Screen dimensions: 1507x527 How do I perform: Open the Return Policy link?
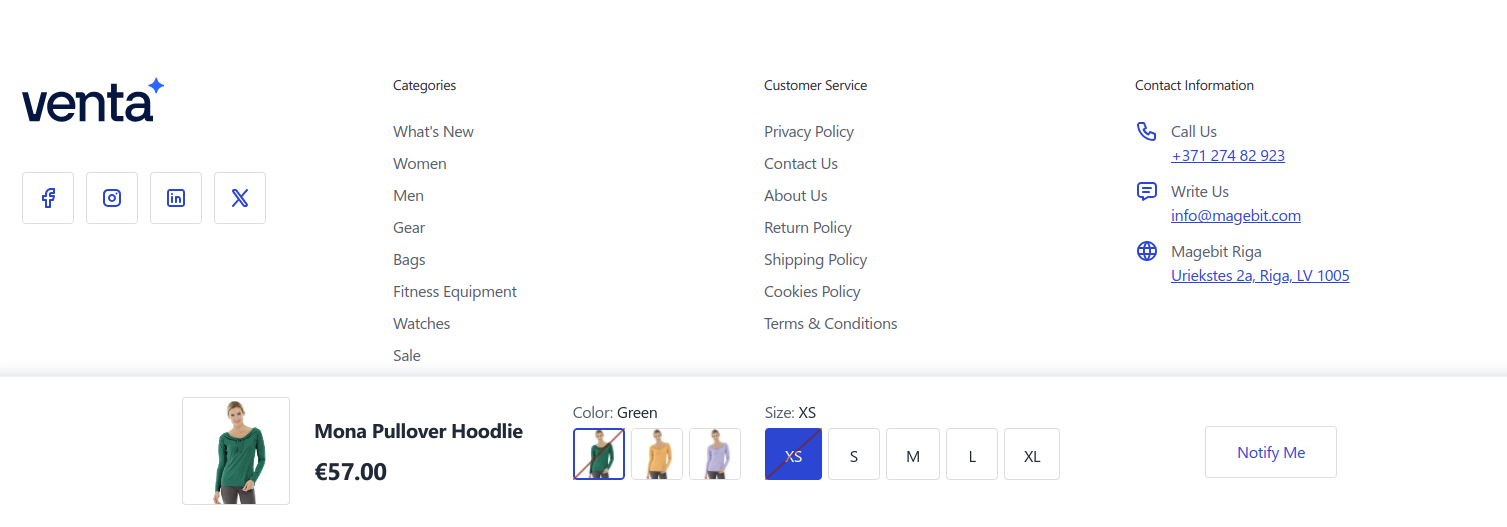[808, 228]
